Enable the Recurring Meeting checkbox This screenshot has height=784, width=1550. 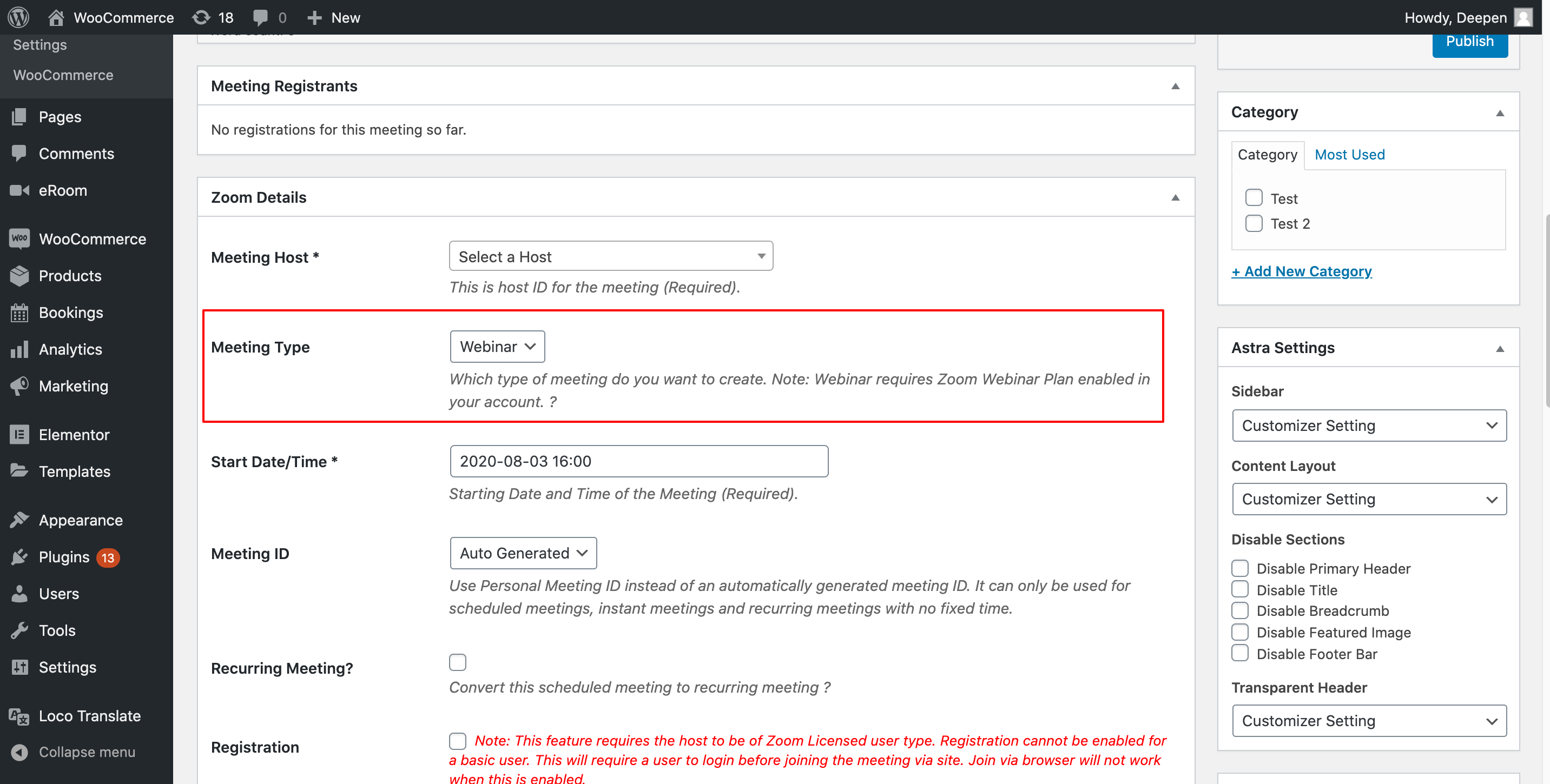(x=458, y=661)
